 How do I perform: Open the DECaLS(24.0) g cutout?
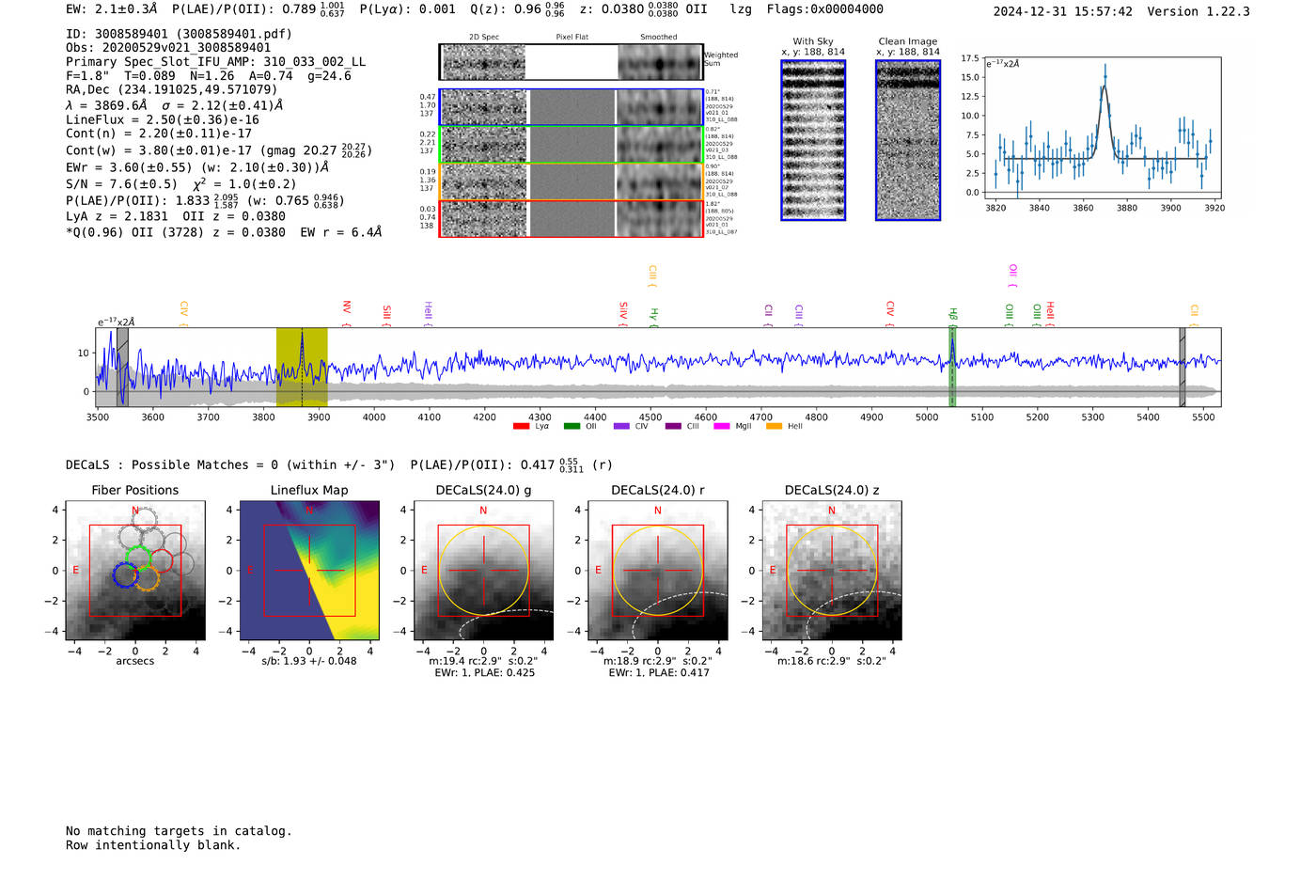pyautogui.click(x=484, y=571)
